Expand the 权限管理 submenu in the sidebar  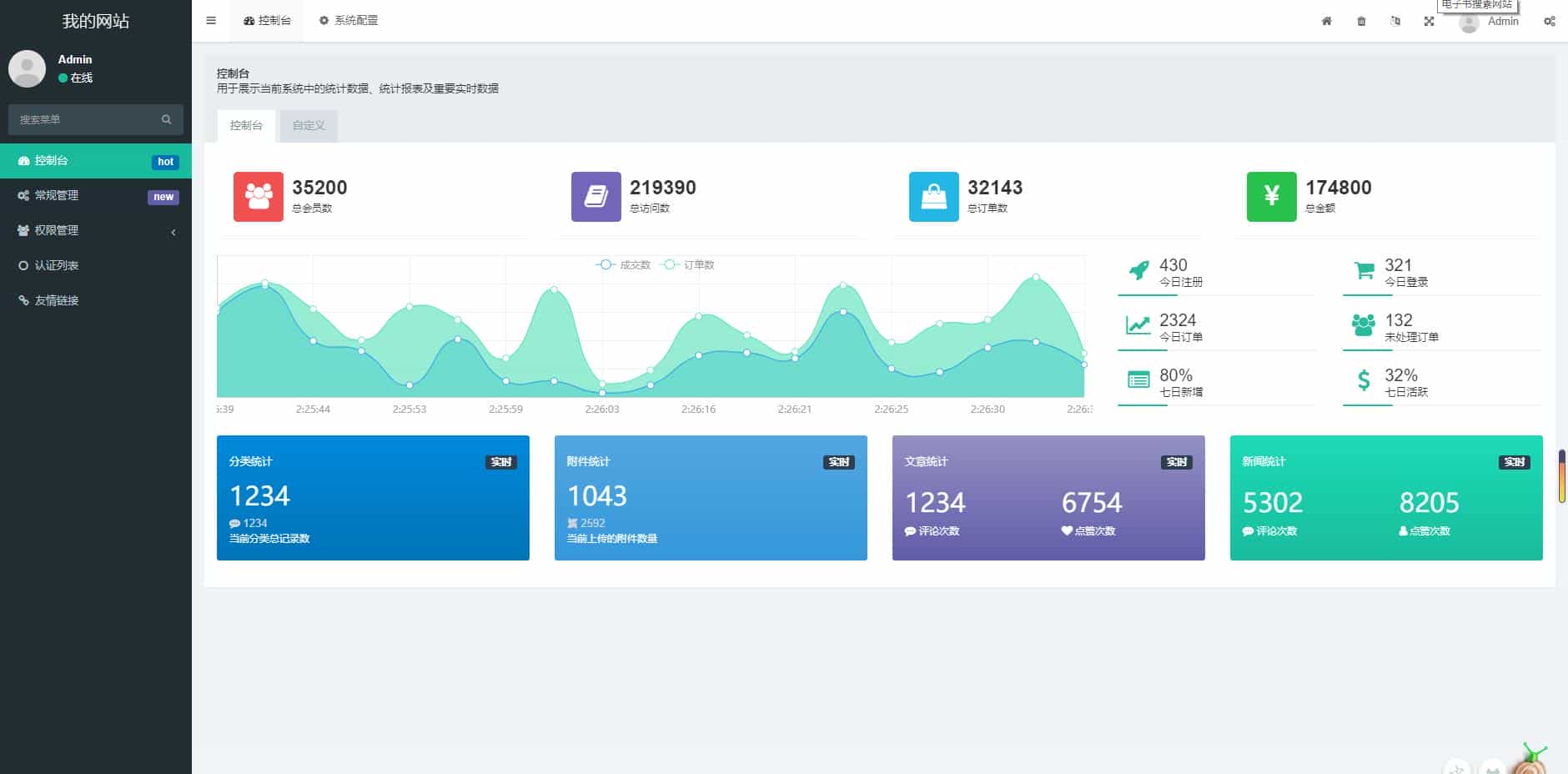coord(95,230)
